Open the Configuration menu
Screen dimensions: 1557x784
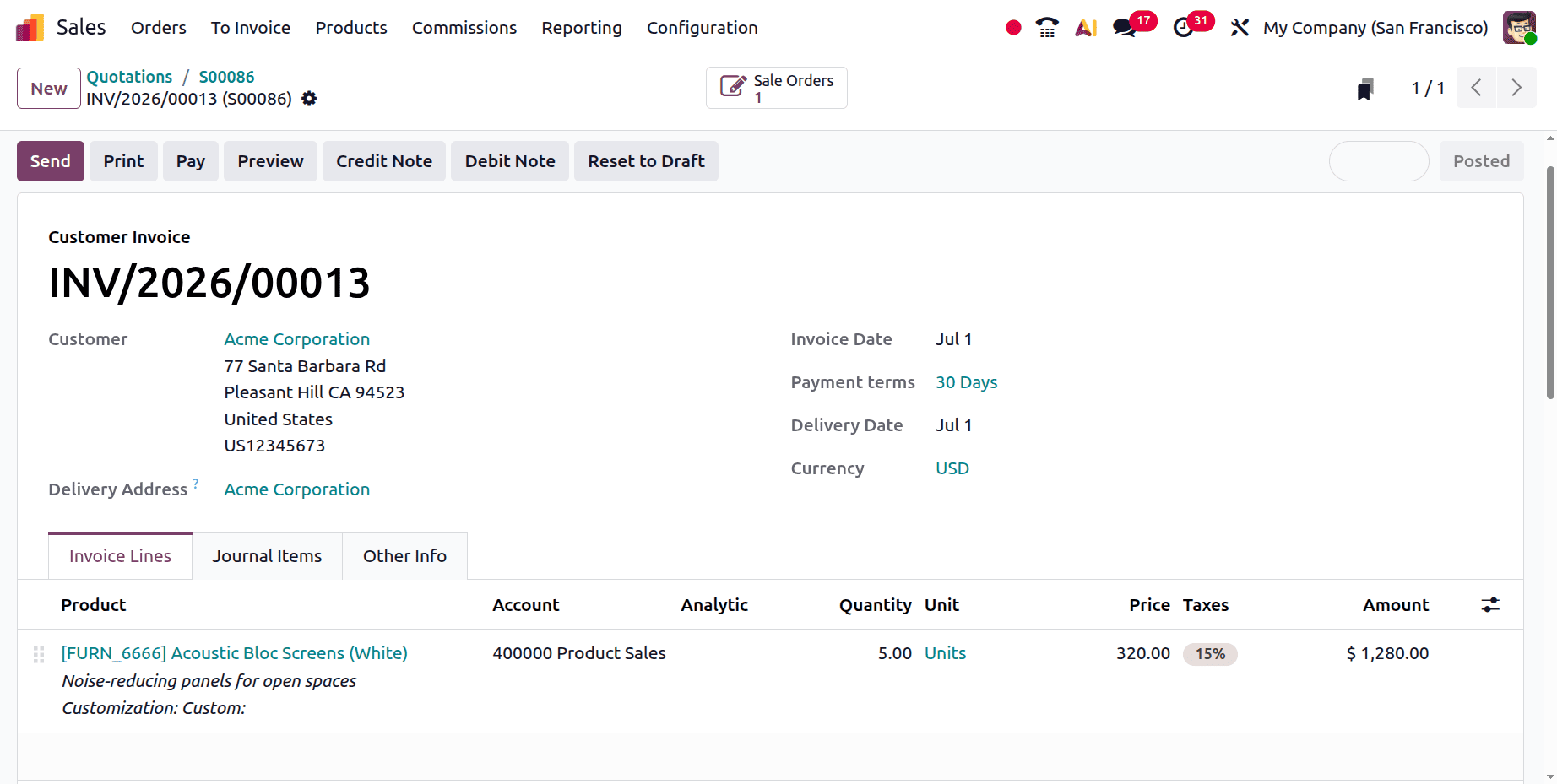click(x=703, y=28)
